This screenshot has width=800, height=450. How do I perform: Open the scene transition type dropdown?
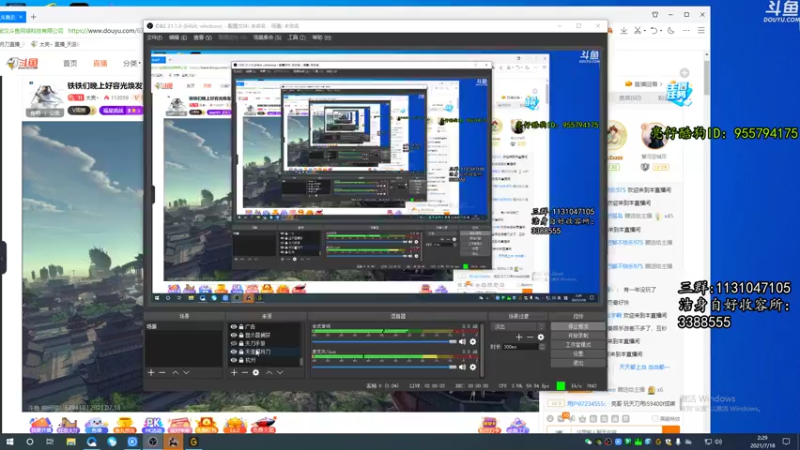518,327
